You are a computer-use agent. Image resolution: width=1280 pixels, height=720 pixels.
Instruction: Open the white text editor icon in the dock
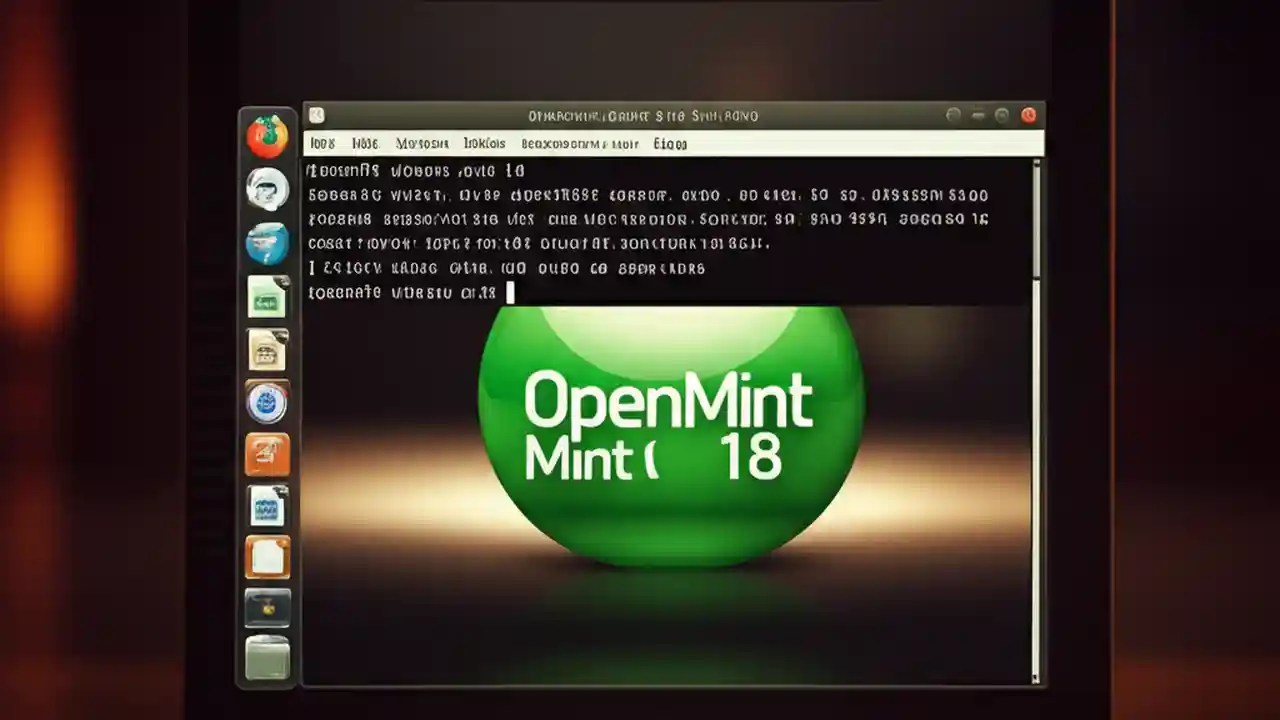pos(266,558)
